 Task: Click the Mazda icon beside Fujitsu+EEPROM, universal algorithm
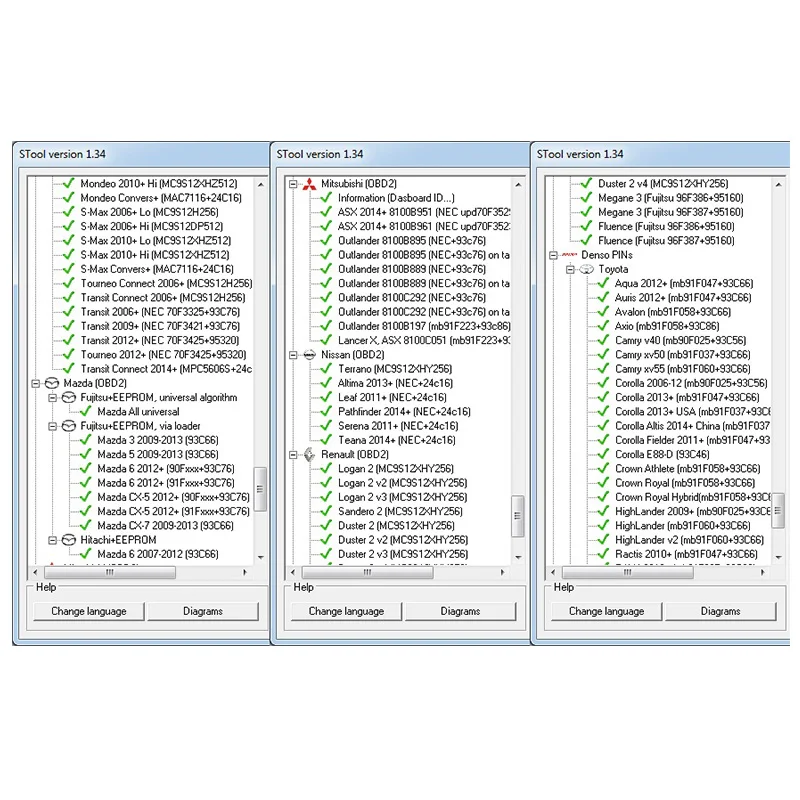coord(69,397)
